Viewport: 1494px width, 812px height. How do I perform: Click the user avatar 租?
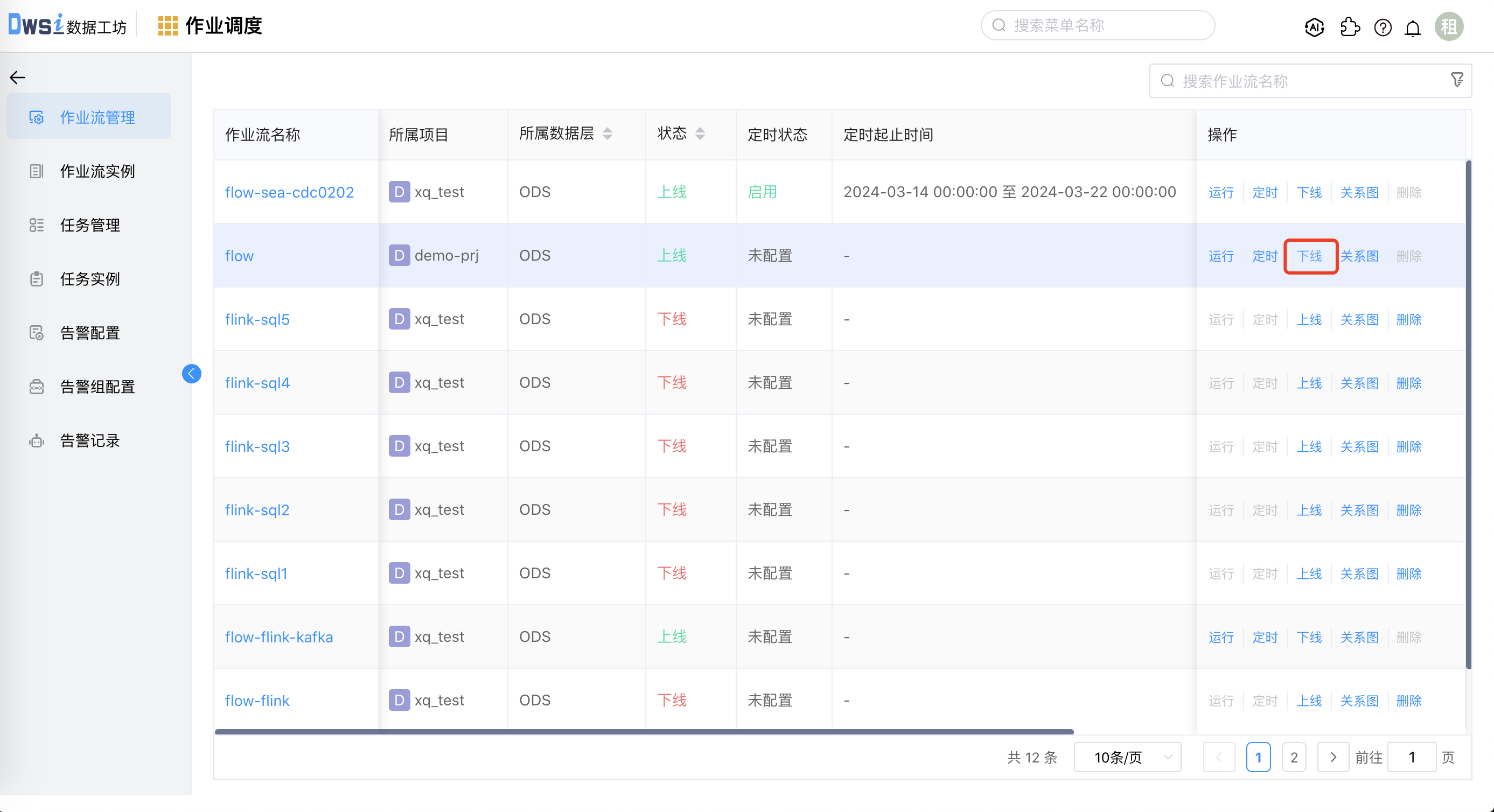1449,27
